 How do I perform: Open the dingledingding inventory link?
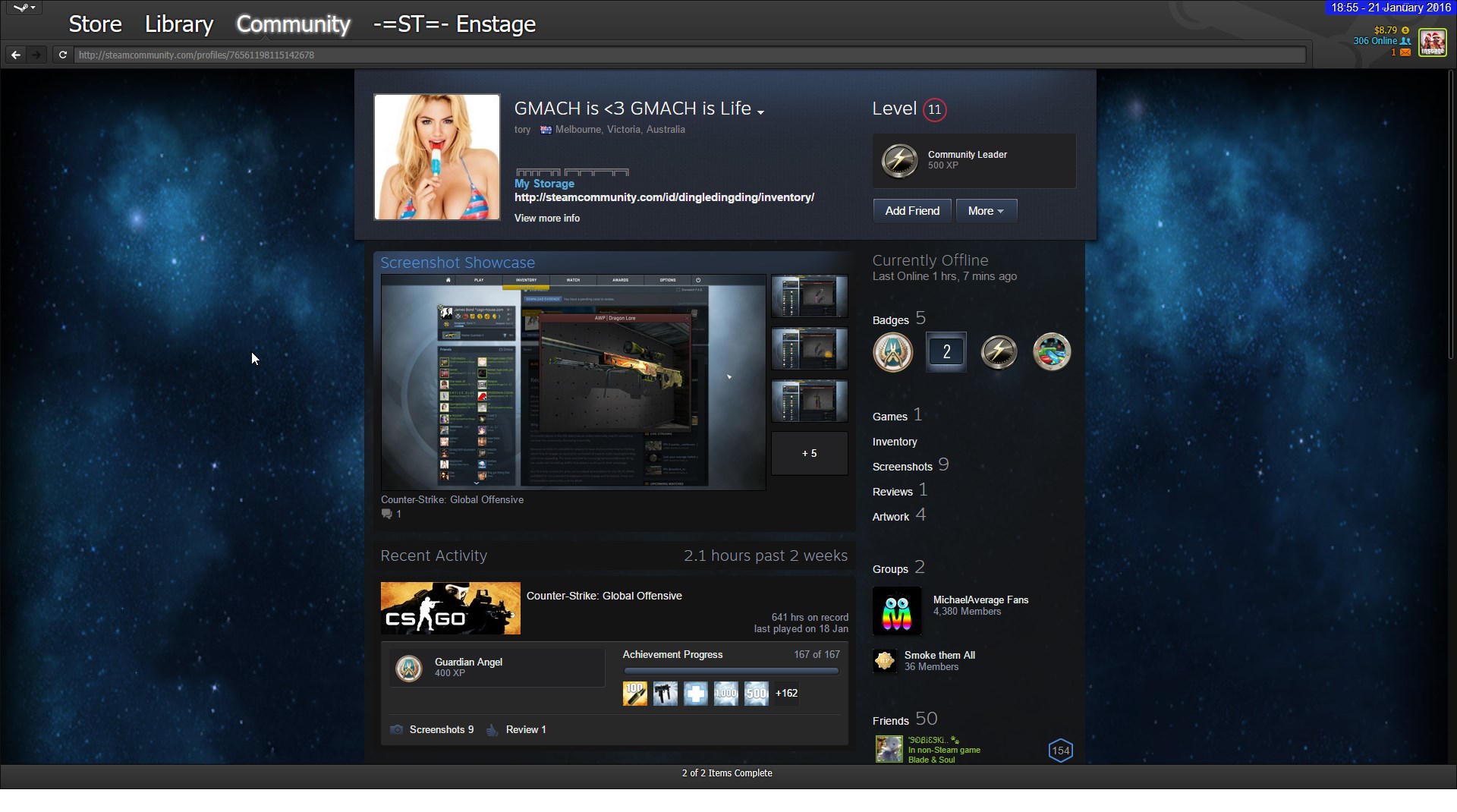tap(664, 197)
